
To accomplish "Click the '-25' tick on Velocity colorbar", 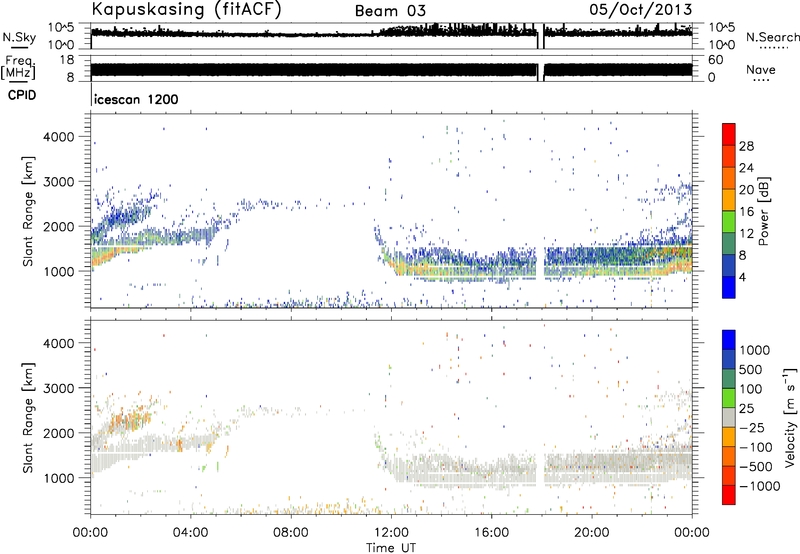I will (754, 427).
